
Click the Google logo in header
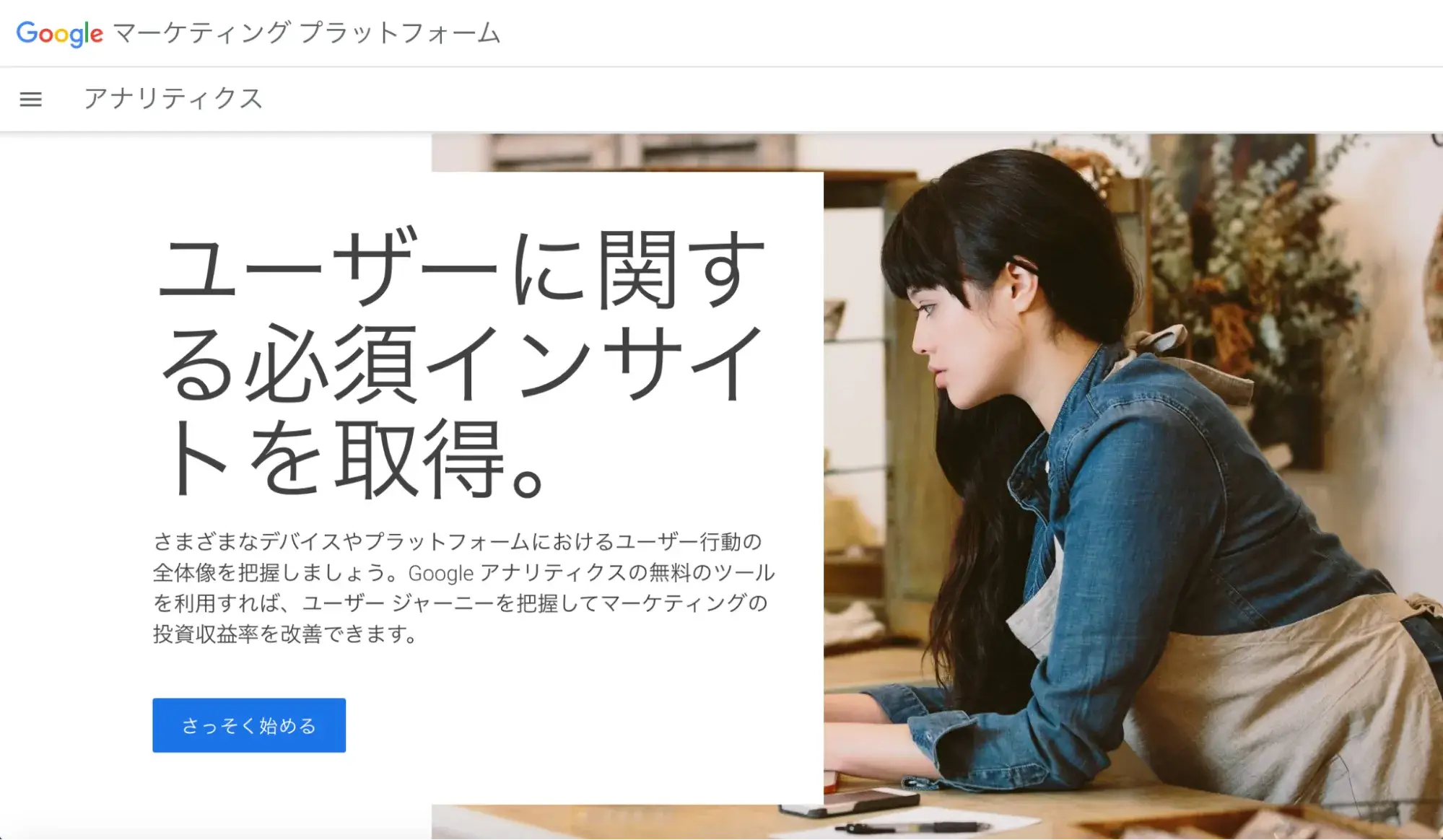pyautogui.click(x=60, y=34)
